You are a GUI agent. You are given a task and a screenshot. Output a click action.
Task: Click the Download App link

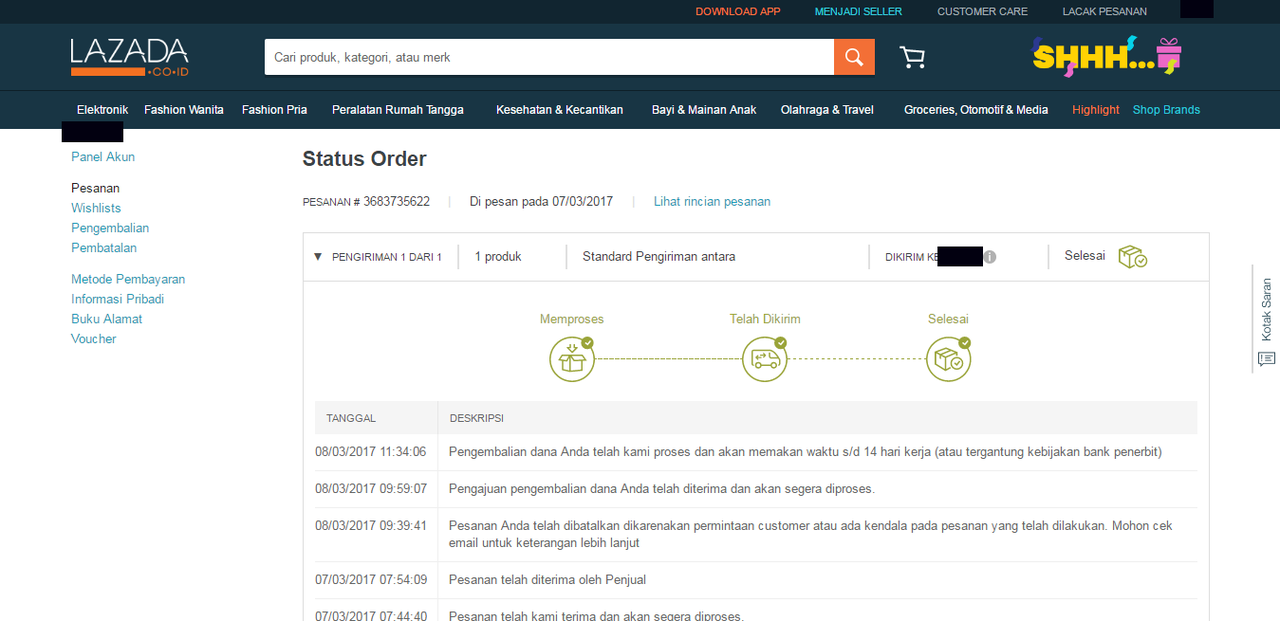738,12
